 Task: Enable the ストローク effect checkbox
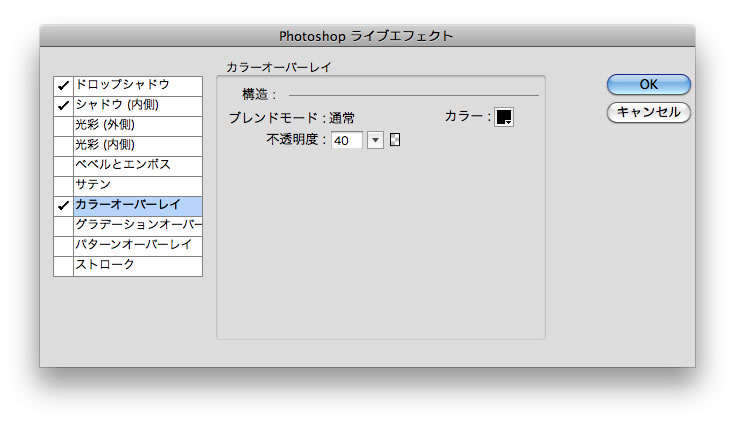pos(63,266)
